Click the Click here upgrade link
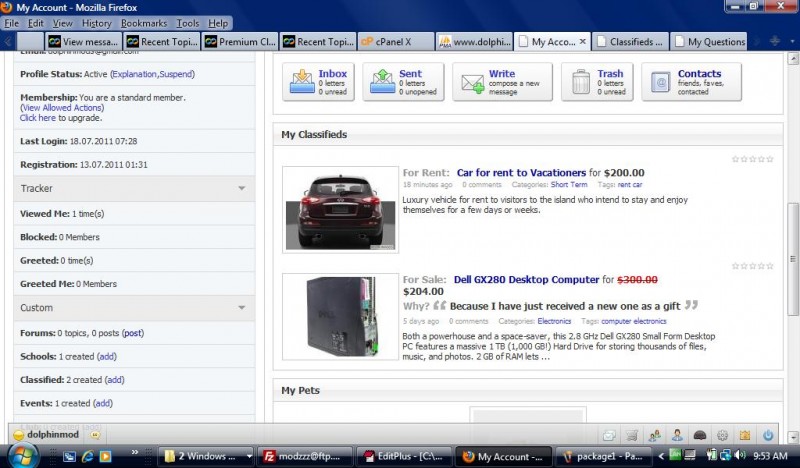The image size is (800, 468). click(x=38, y=118)
